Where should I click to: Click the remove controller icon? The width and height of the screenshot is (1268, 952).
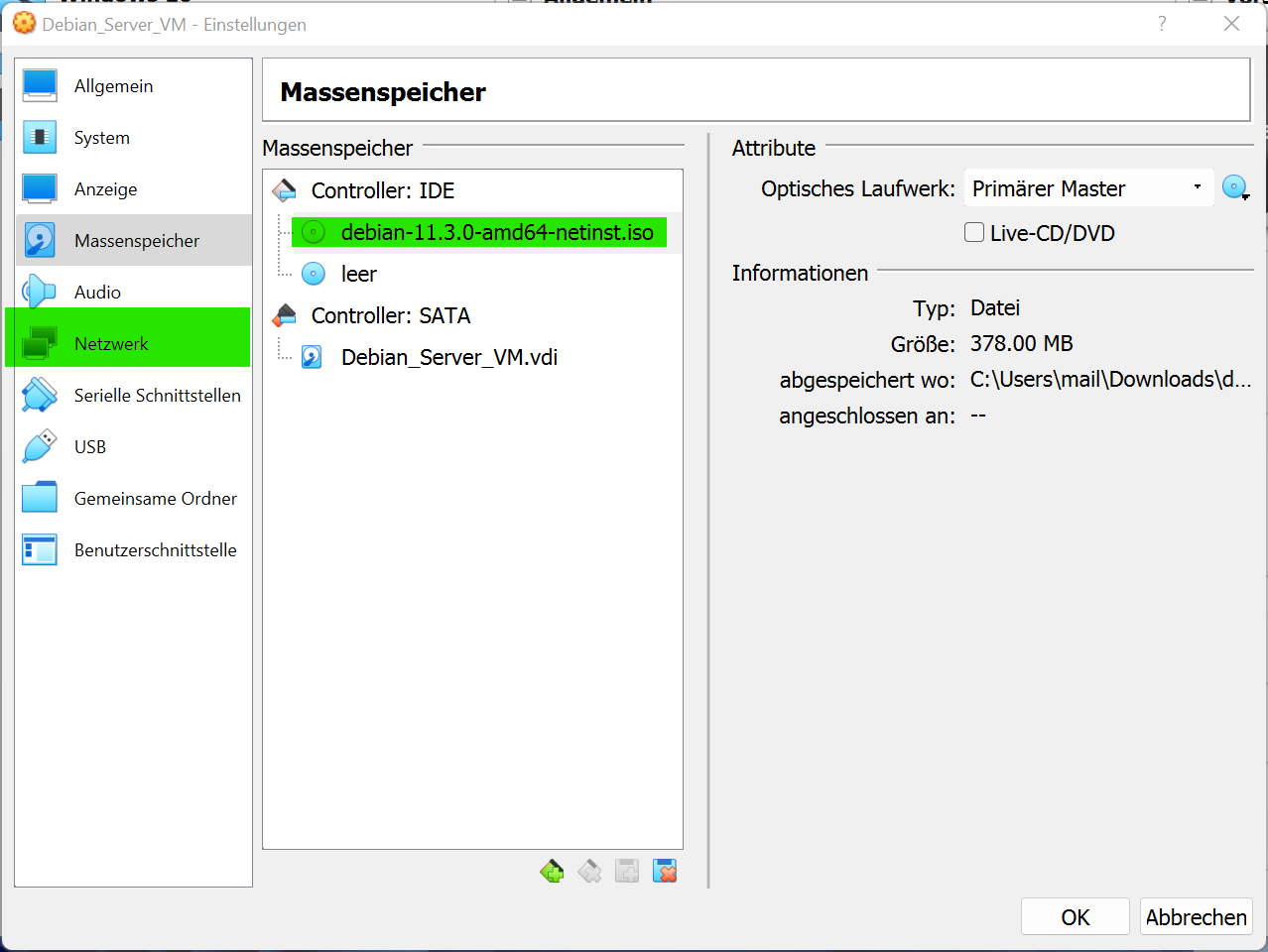[589, 872]
